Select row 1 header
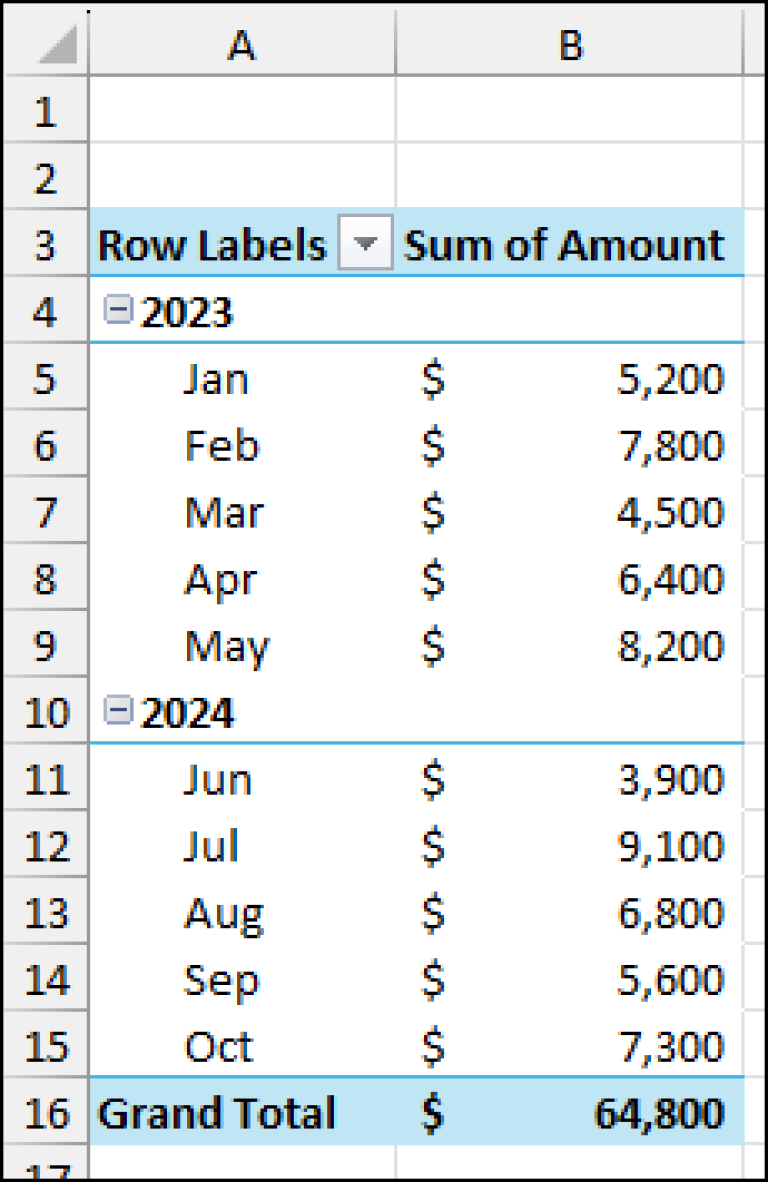This screenshot has height=1182, width=768. [x=45, y=110]
